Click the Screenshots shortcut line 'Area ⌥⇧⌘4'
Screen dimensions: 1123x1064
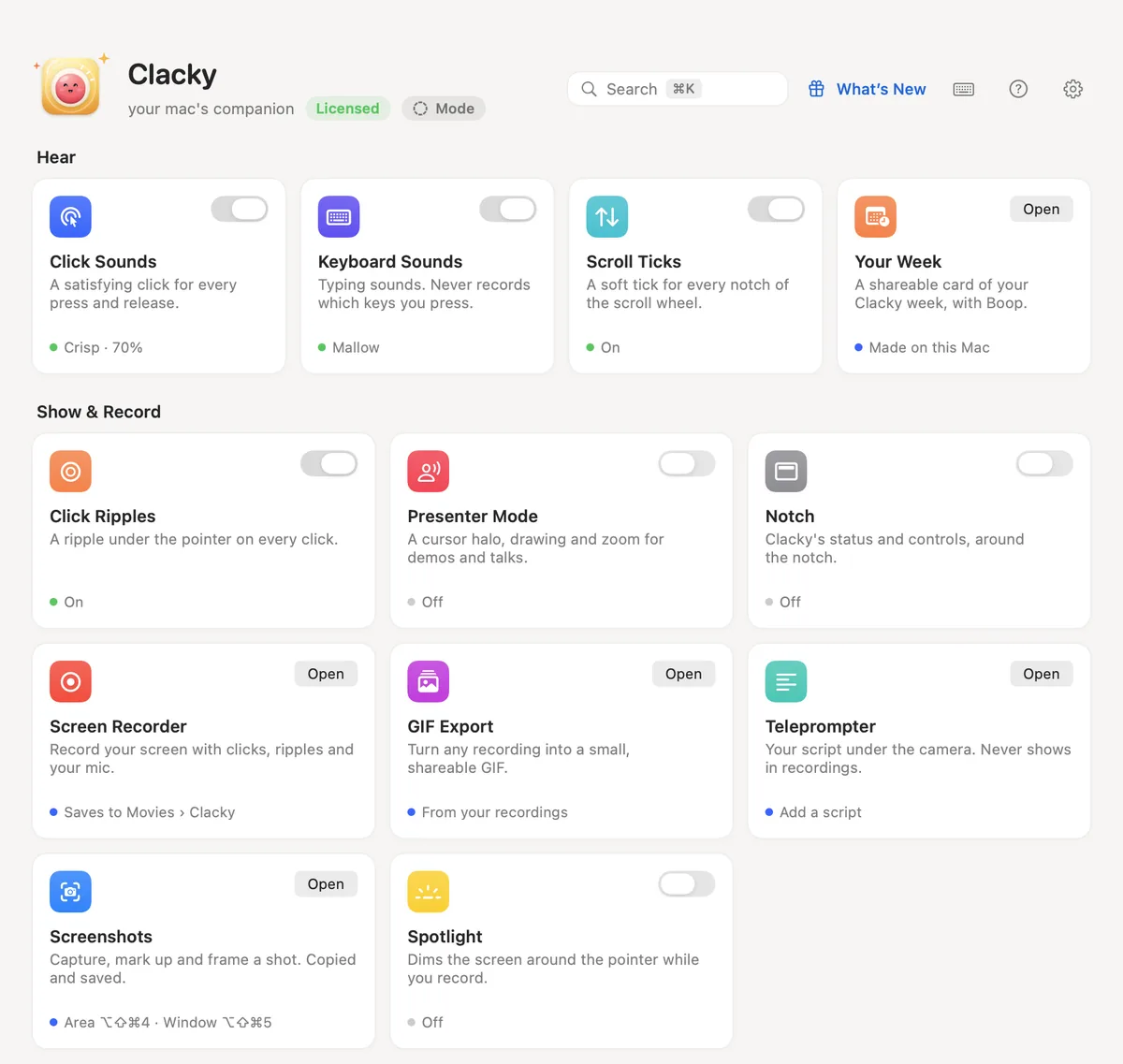tap(107, 1023)
